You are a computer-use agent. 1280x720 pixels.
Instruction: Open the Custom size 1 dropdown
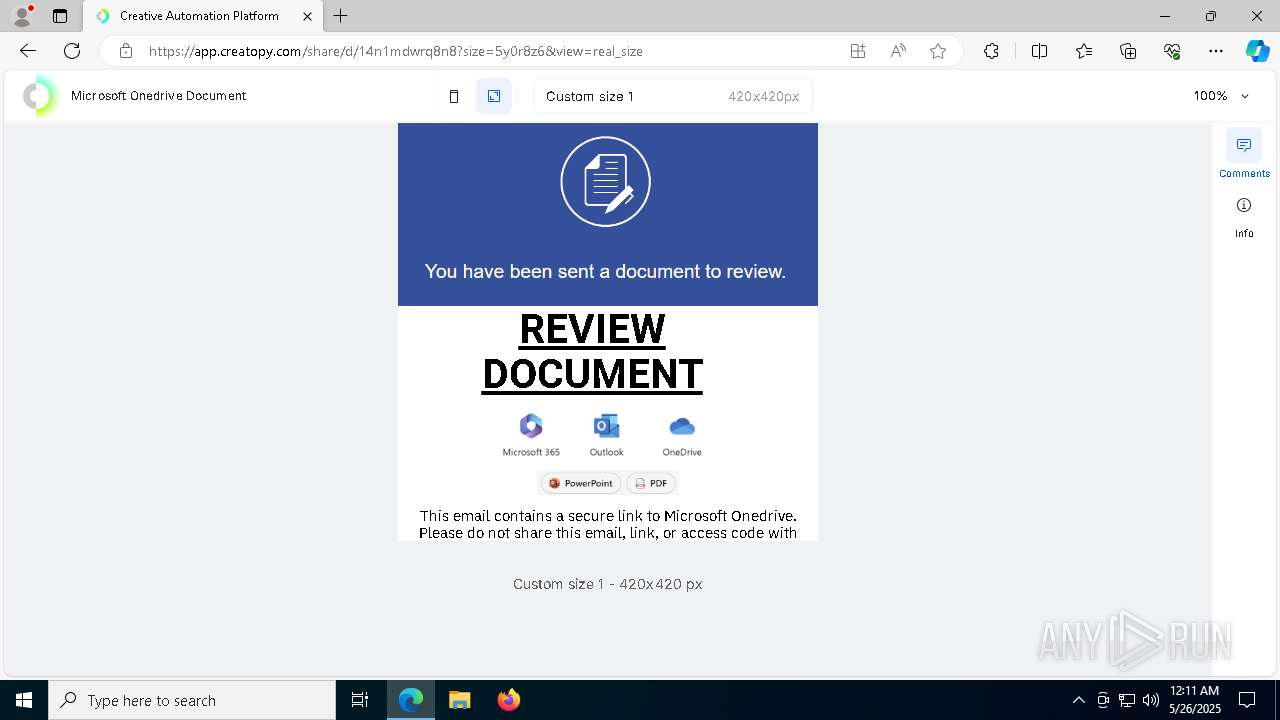tap(673, 96)
